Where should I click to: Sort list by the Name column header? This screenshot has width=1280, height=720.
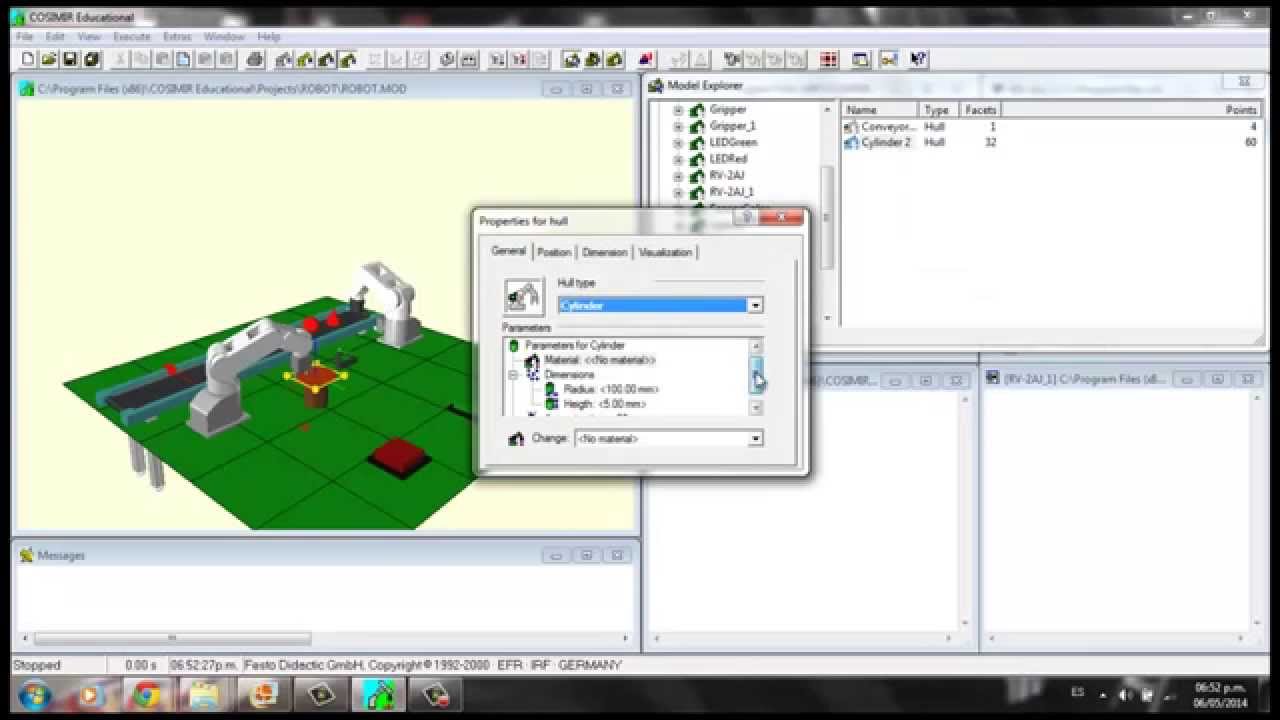click(x=880, y=110)
